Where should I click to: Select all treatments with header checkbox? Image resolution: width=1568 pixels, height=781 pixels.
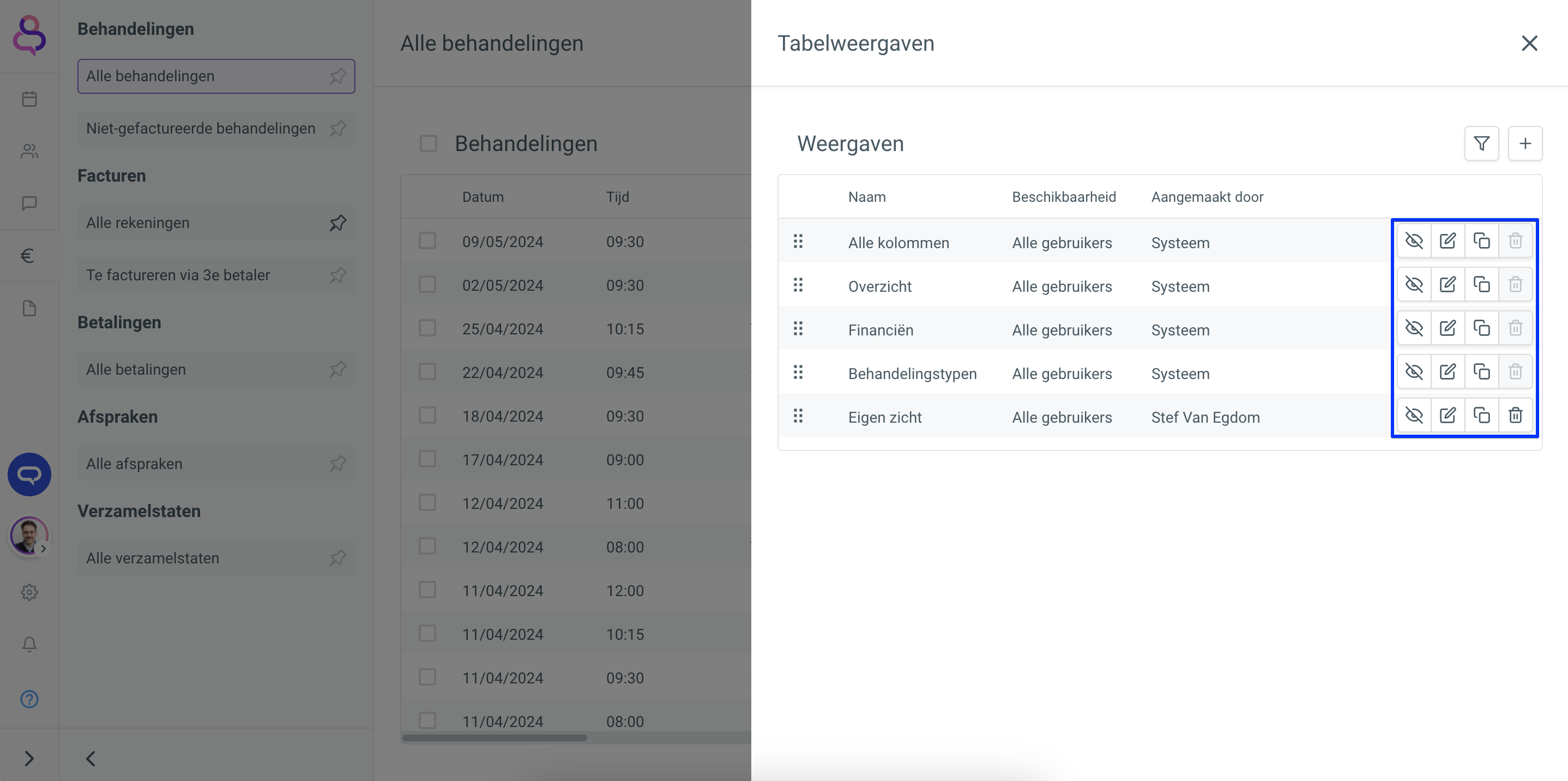(429, 143)
